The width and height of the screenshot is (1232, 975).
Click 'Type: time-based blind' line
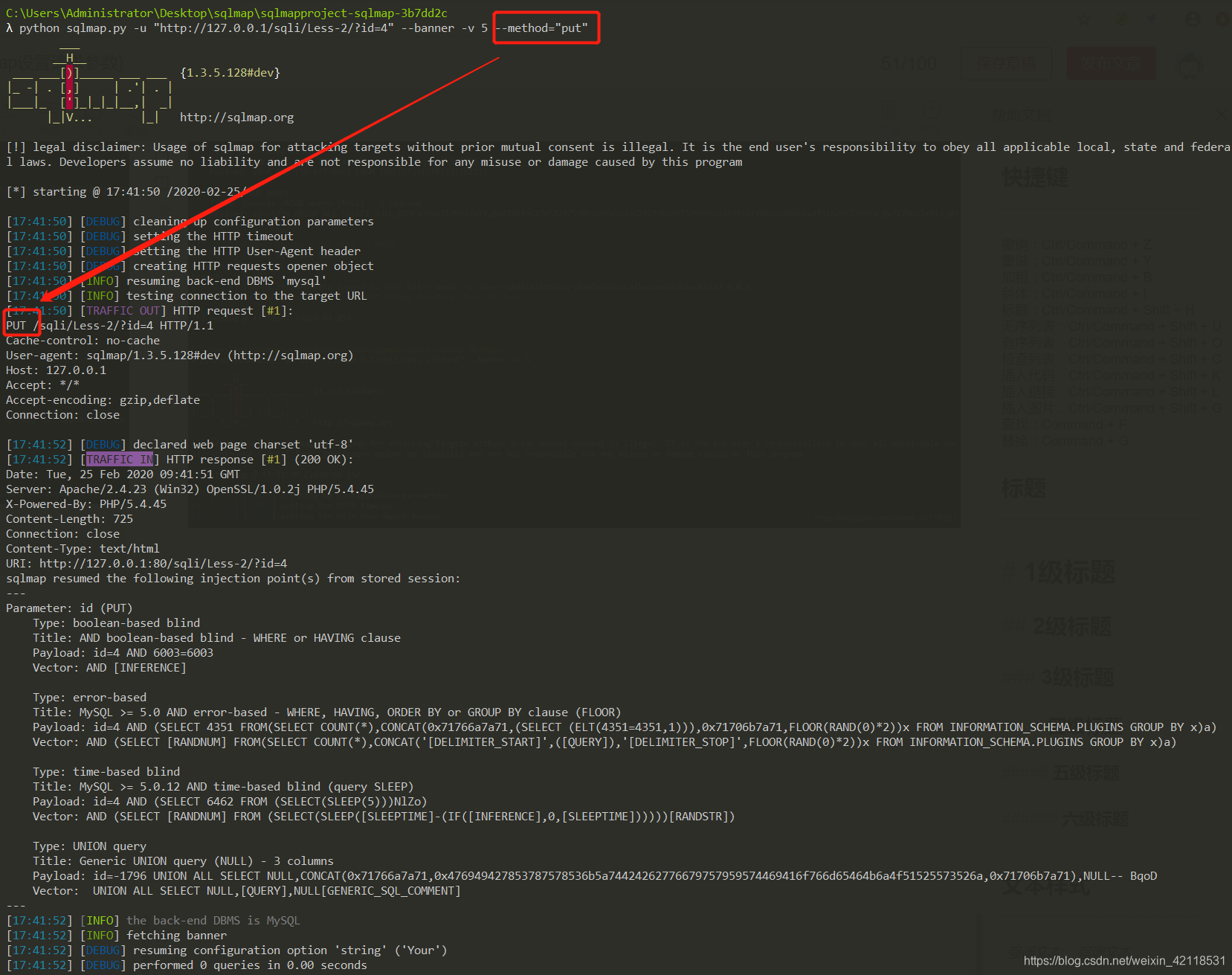[106, 772]
